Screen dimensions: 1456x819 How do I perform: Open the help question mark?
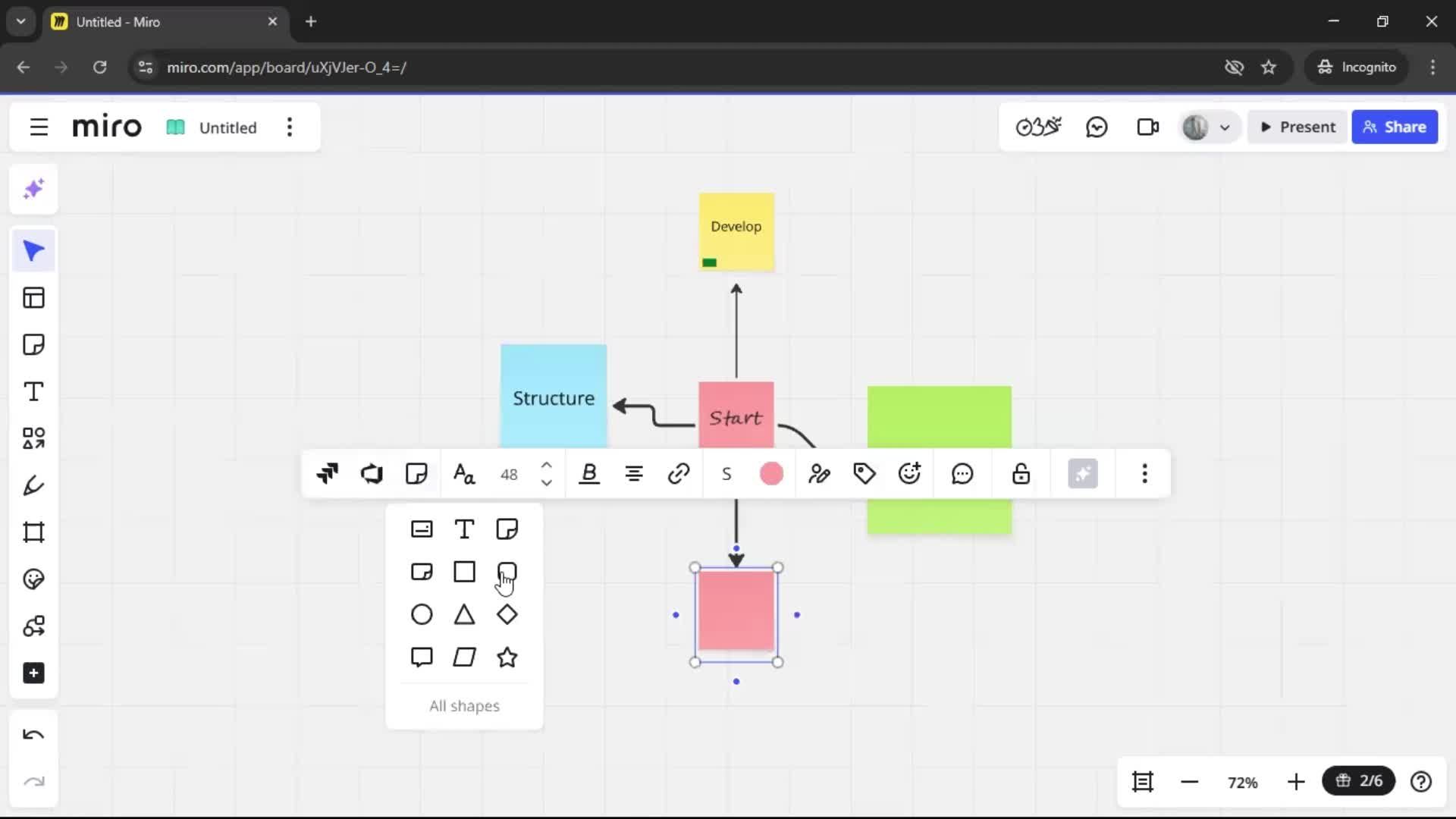point(1421,782)
